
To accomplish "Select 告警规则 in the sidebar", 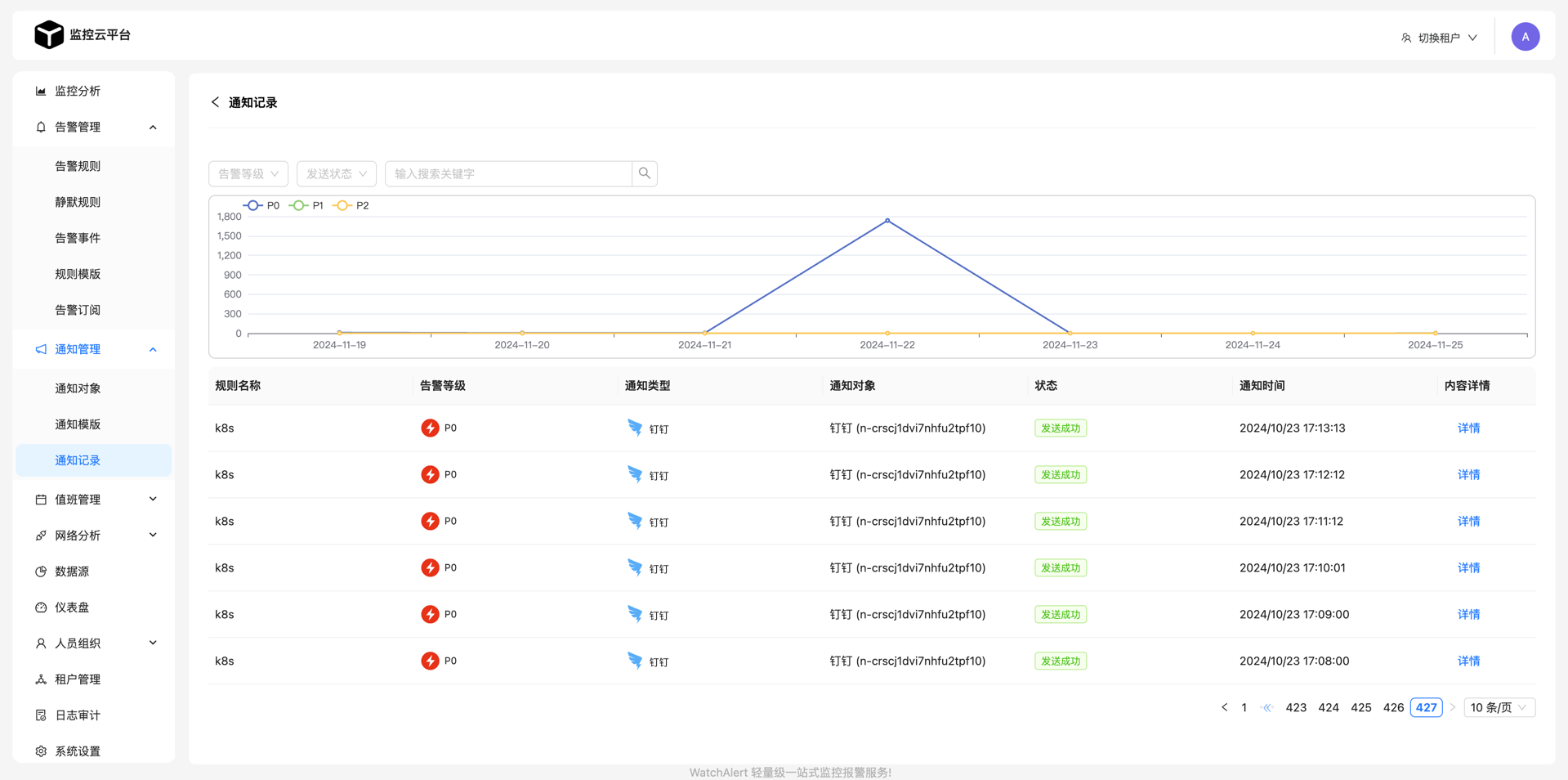I will coord(78,166).
